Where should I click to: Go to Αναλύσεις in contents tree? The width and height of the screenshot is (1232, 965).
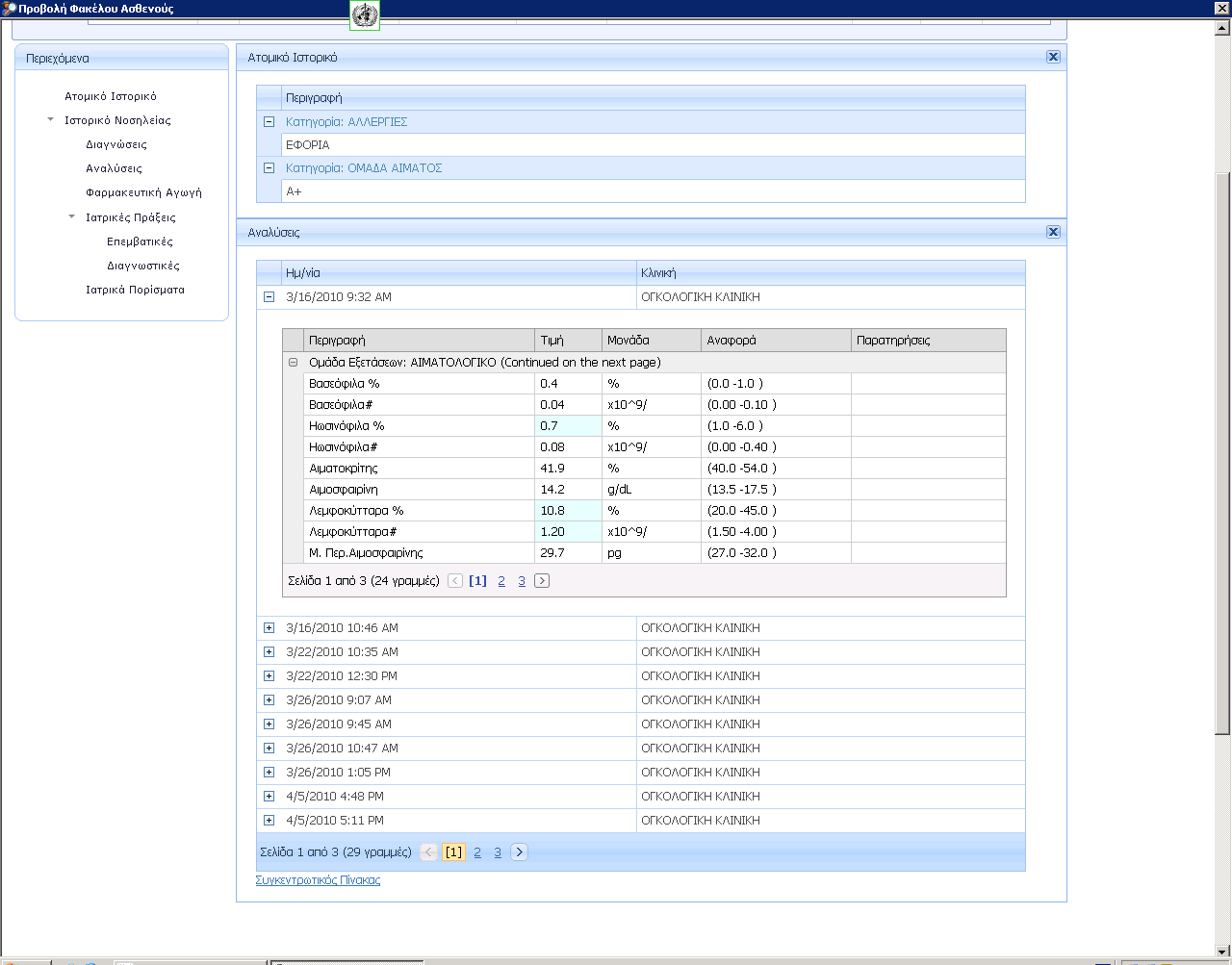114,168
